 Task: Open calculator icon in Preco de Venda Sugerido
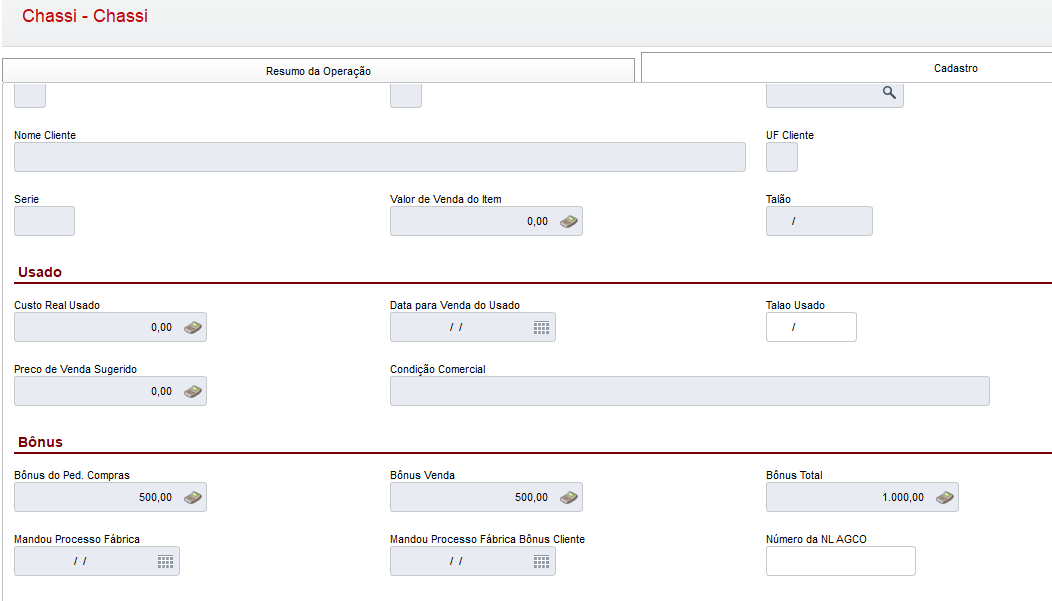click(193, 391)
